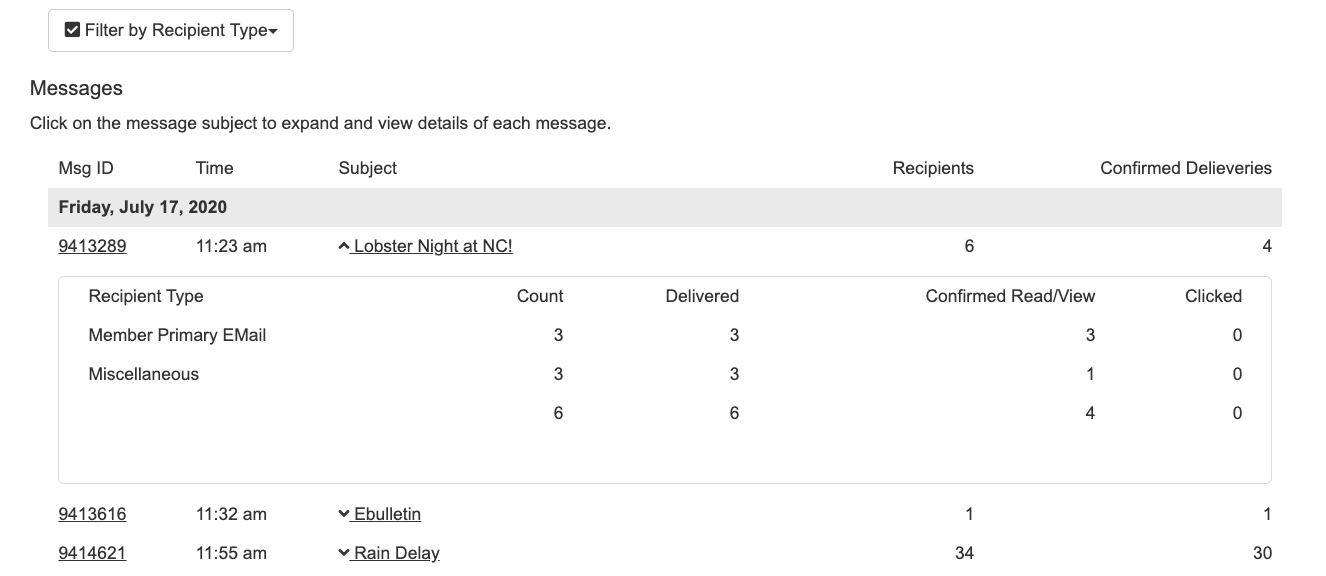The height and width of the screenshot is (576, 1326).
Task: Click the Lobster Night at NC! subject link
Action: [x=432, y=246]
